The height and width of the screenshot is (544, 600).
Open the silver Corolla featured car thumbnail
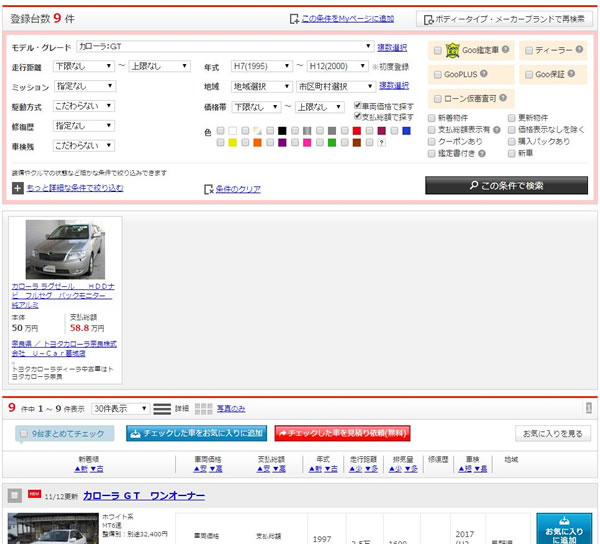pos(65,249)
